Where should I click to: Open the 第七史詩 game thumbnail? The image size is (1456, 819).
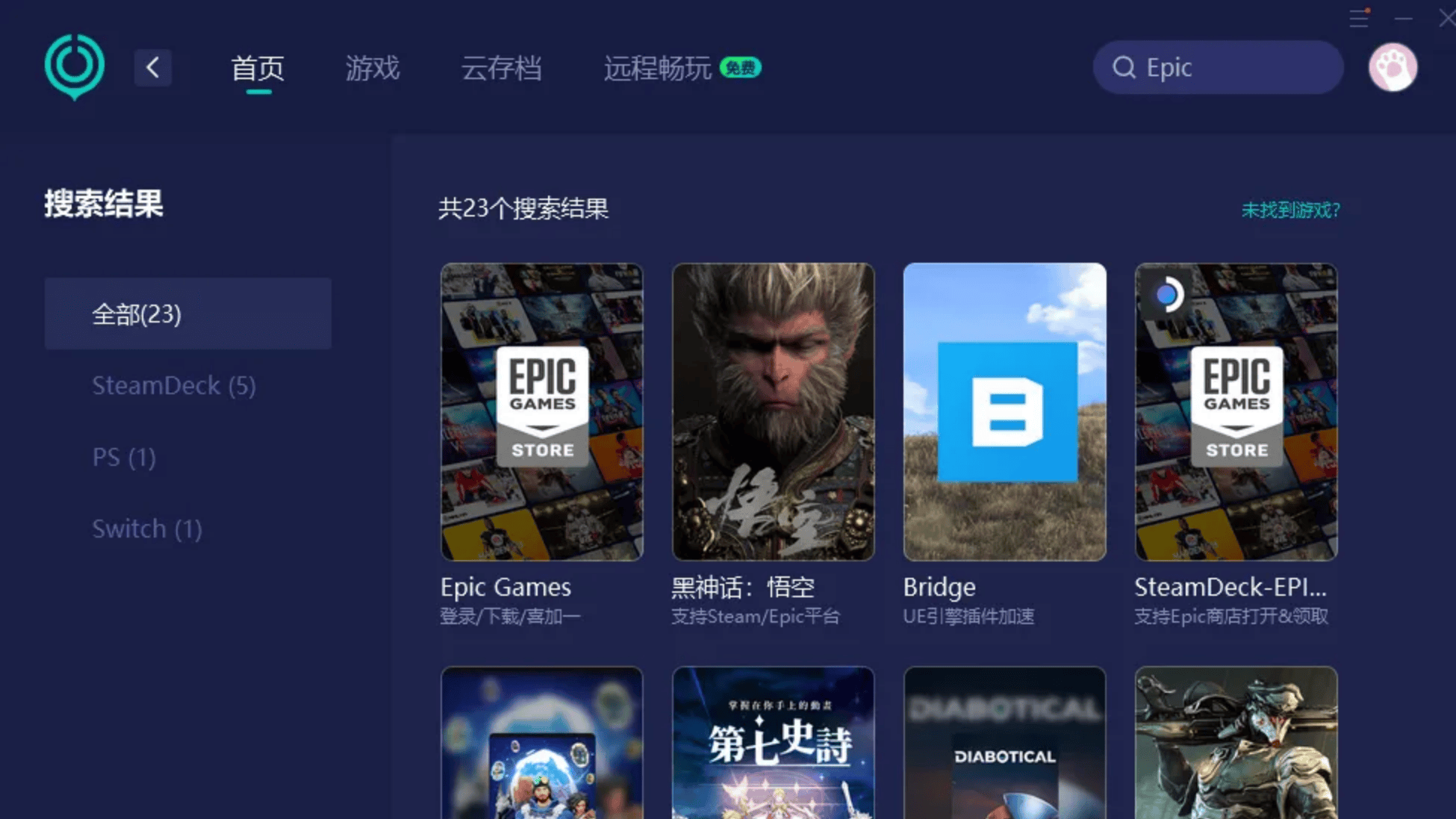pos(773,743)
